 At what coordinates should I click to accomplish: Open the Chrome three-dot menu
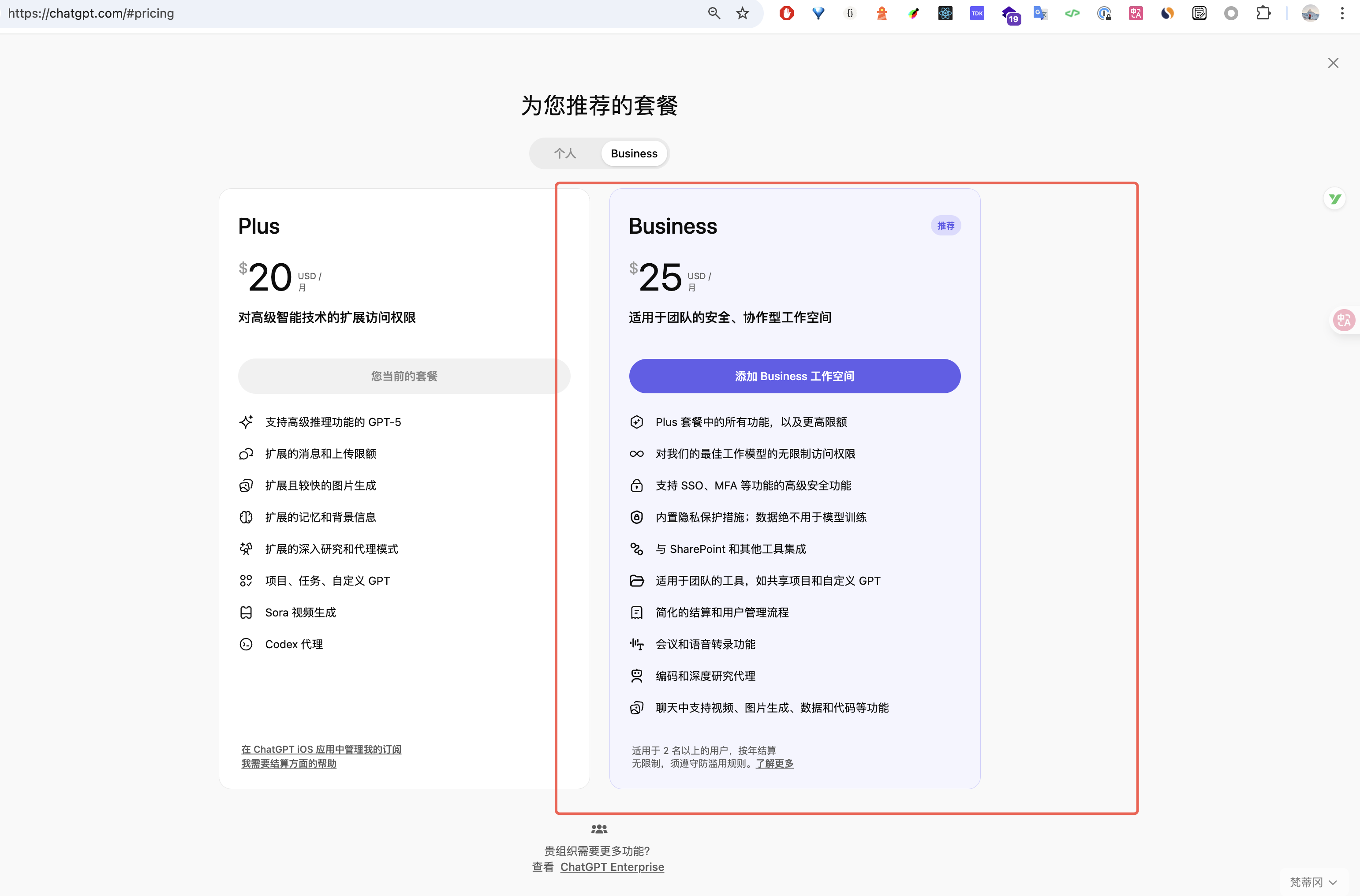coord(1342,13)
